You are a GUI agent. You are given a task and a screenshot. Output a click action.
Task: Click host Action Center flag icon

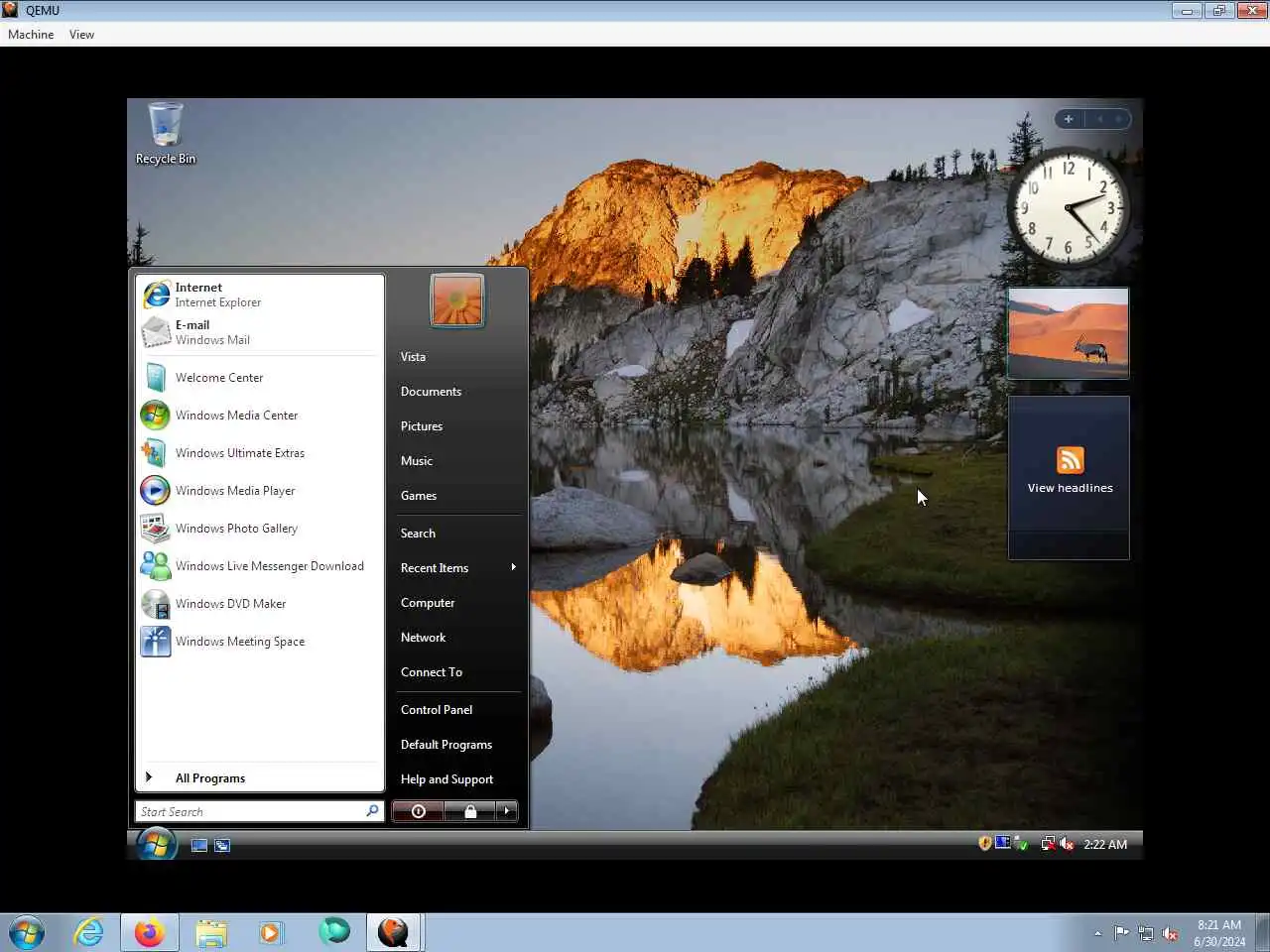pyautogui.click(x=1121, y=933)
